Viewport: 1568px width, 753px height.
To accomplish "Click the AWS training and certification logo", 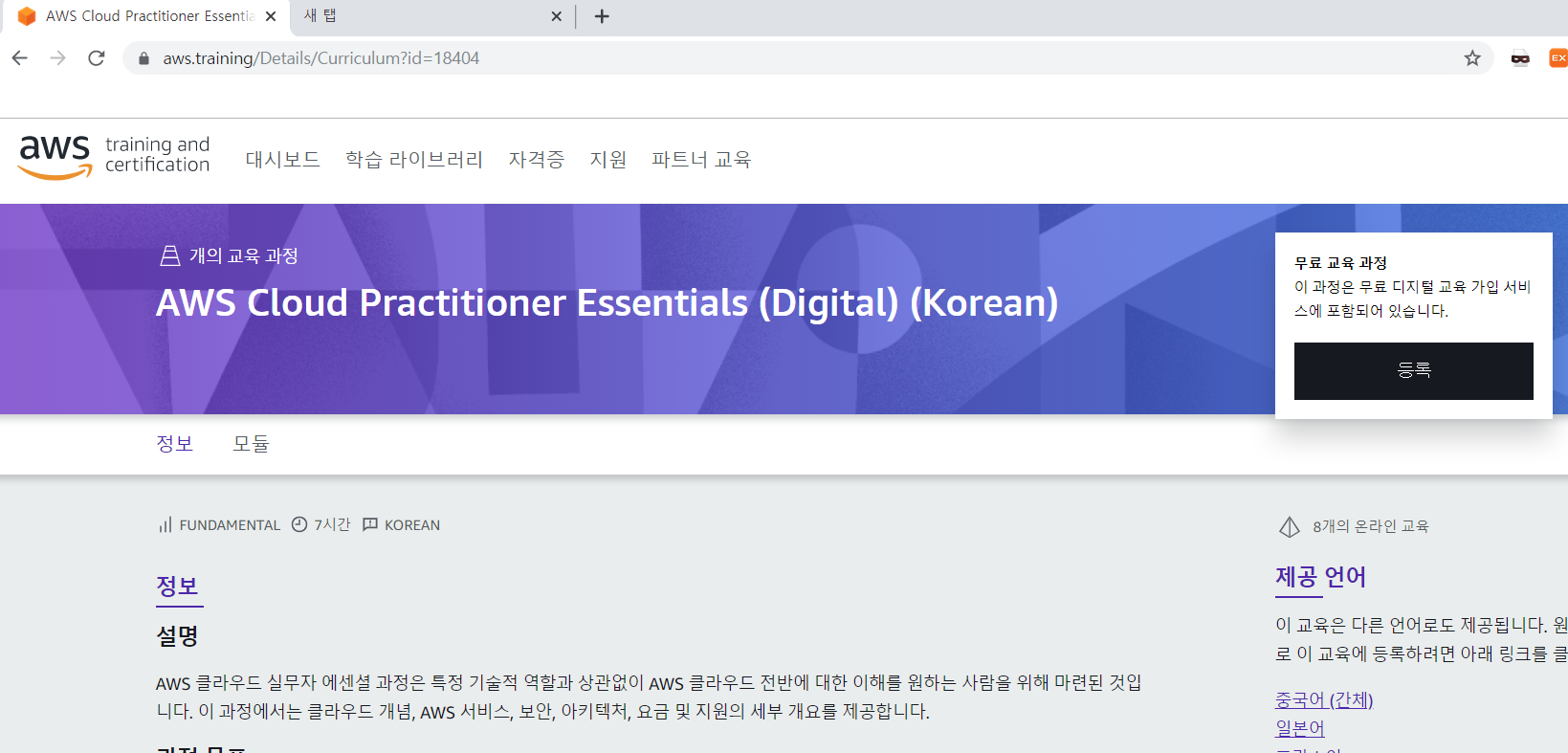I will (x=114, y=156).
